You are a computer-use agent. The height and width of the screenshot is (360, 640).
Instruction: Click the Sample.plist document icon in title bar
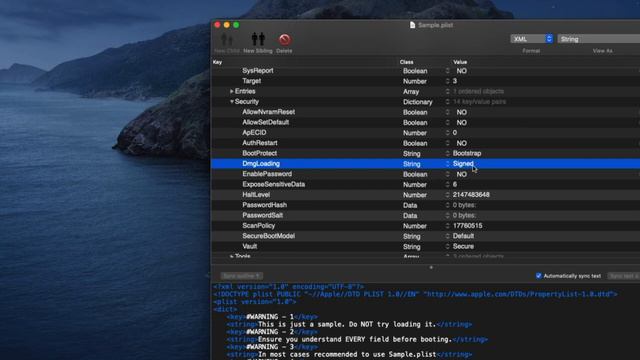click(x=412, y=25)
